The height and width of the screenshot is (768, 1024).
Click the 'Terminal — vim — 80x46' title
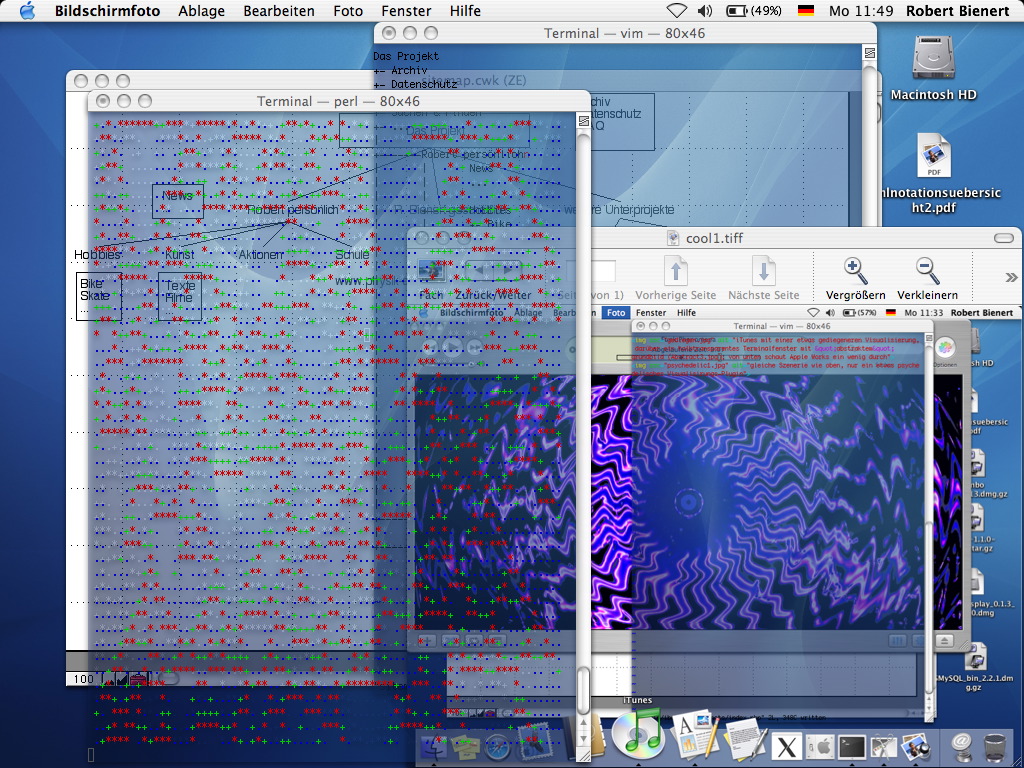tap(624, 33)
